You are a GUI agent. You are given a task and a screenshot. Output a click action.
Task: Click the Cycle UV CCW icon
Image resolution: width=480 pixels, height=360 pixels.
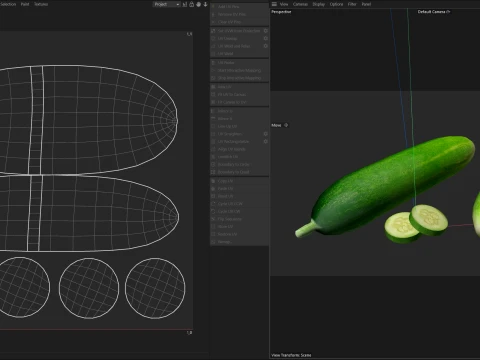[213, 204]
